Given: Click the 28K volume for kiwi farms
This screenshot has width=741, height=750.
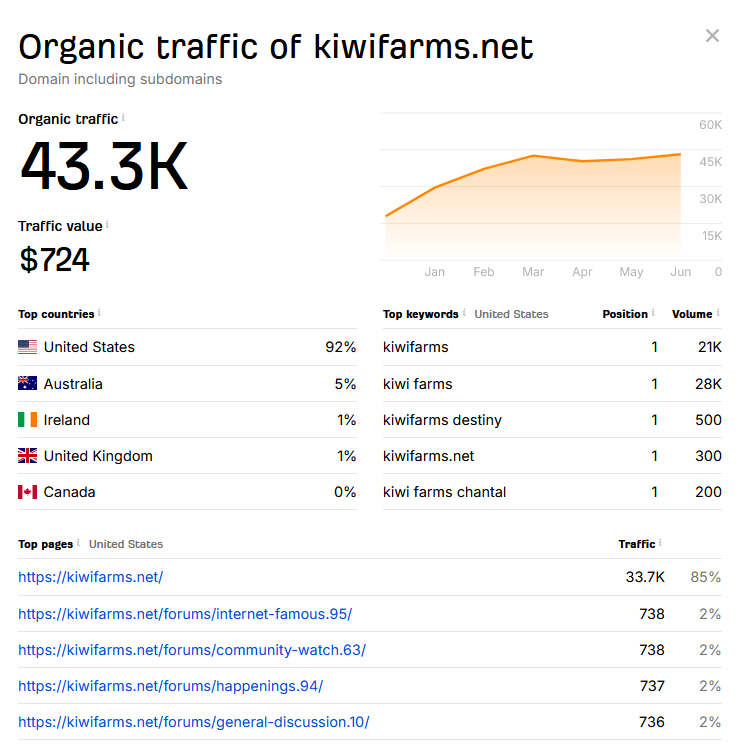Looking at the screenshot, I should point(708,384).
